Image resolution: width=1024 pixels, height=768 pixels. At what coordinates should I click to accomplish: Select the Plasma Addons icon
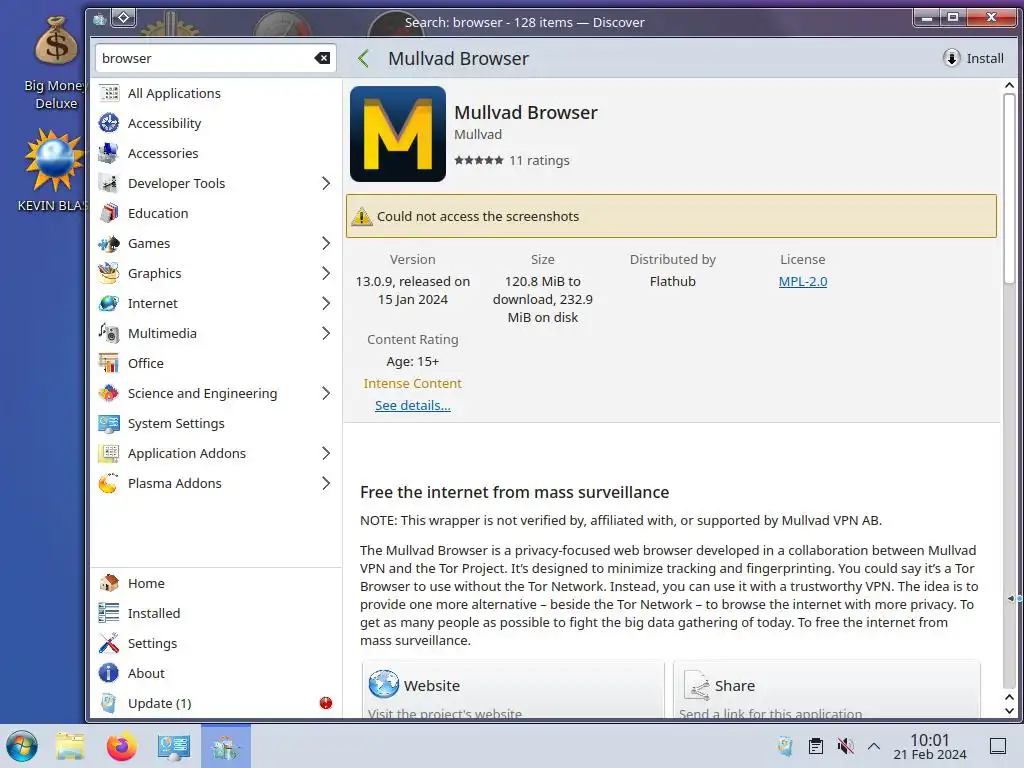coord(109,484)
